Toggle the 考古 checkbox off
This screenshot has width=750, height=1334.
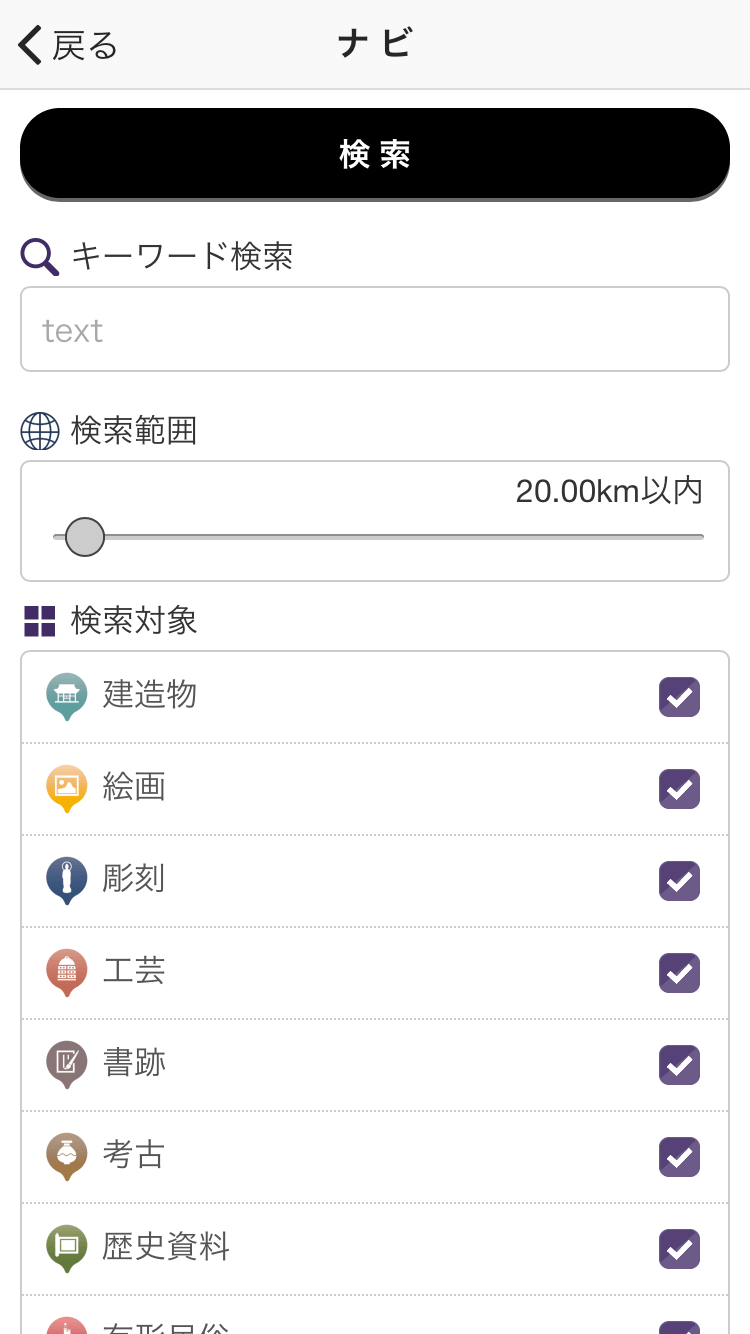pyautogui.click(x=679, y=1157)
